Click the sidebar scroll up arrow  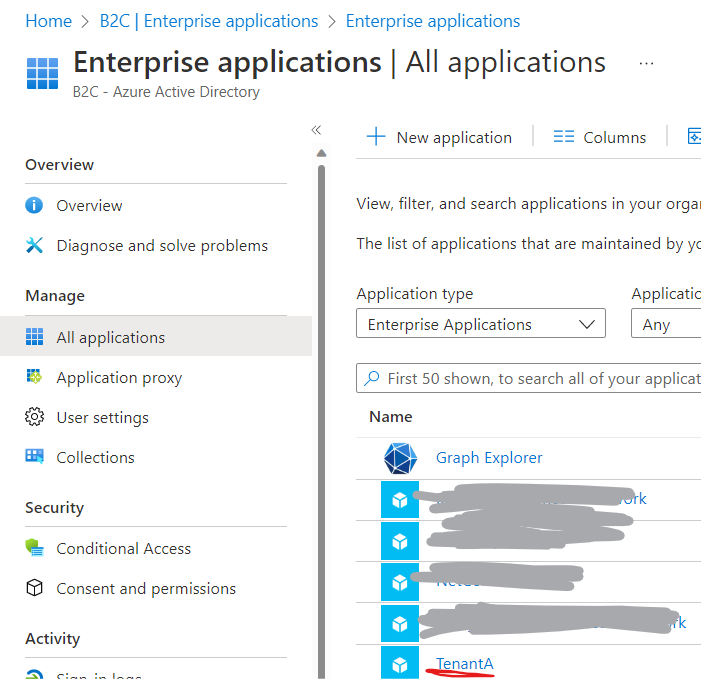[321, 153]
